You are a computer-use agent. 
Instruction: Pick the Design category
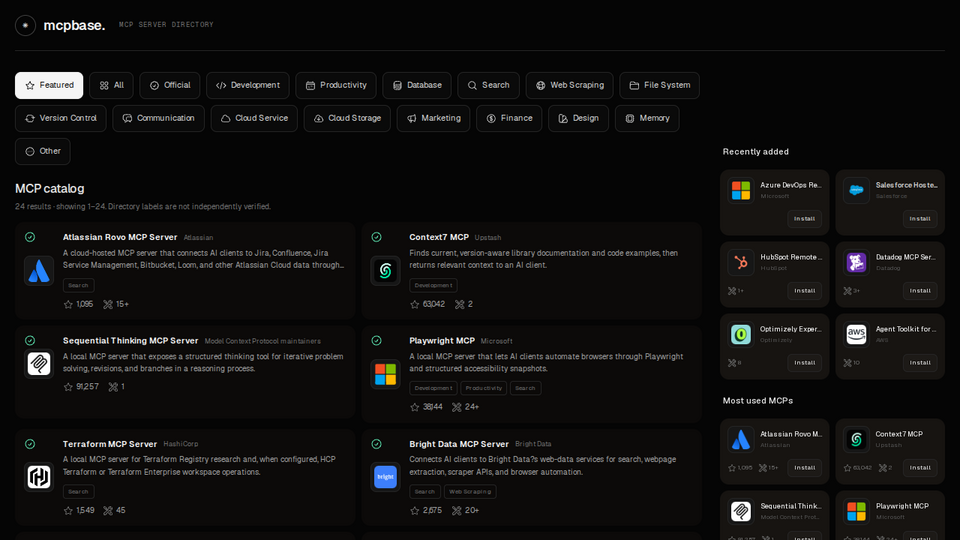point(579,119)
